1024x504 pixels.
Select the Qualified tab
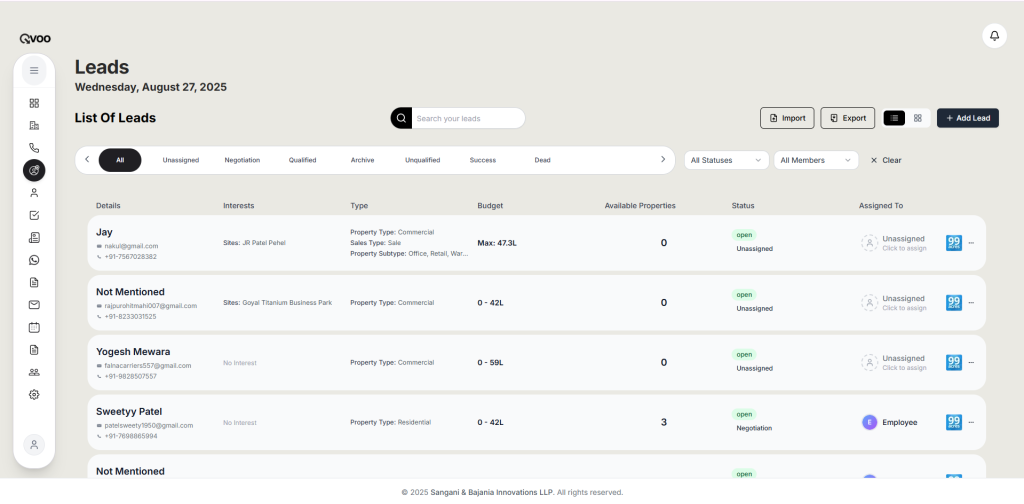tap(302, 160)
